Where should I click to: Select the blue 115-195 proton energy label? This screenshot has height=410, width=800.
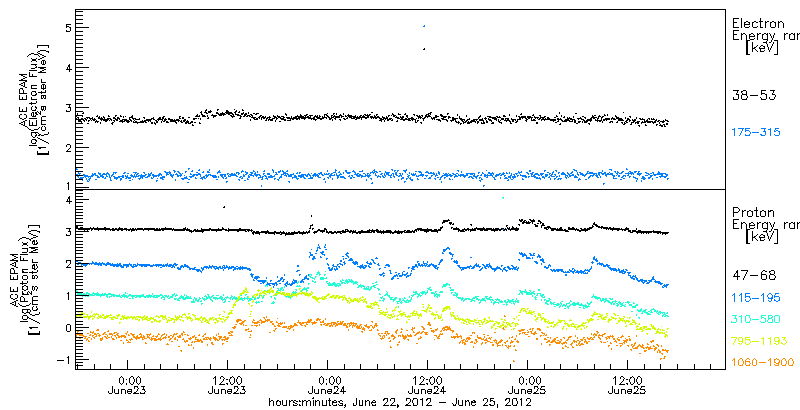pos(756,298)
